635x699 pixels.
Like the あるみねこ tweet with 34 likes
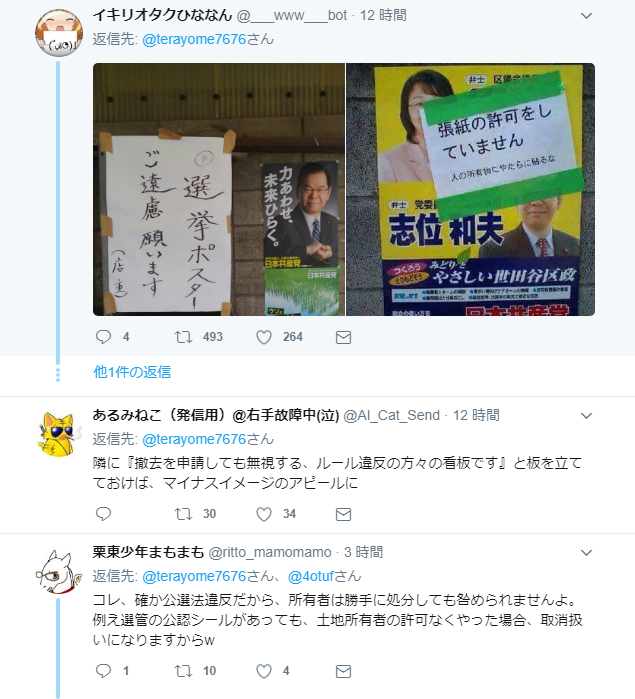point(264,514)
